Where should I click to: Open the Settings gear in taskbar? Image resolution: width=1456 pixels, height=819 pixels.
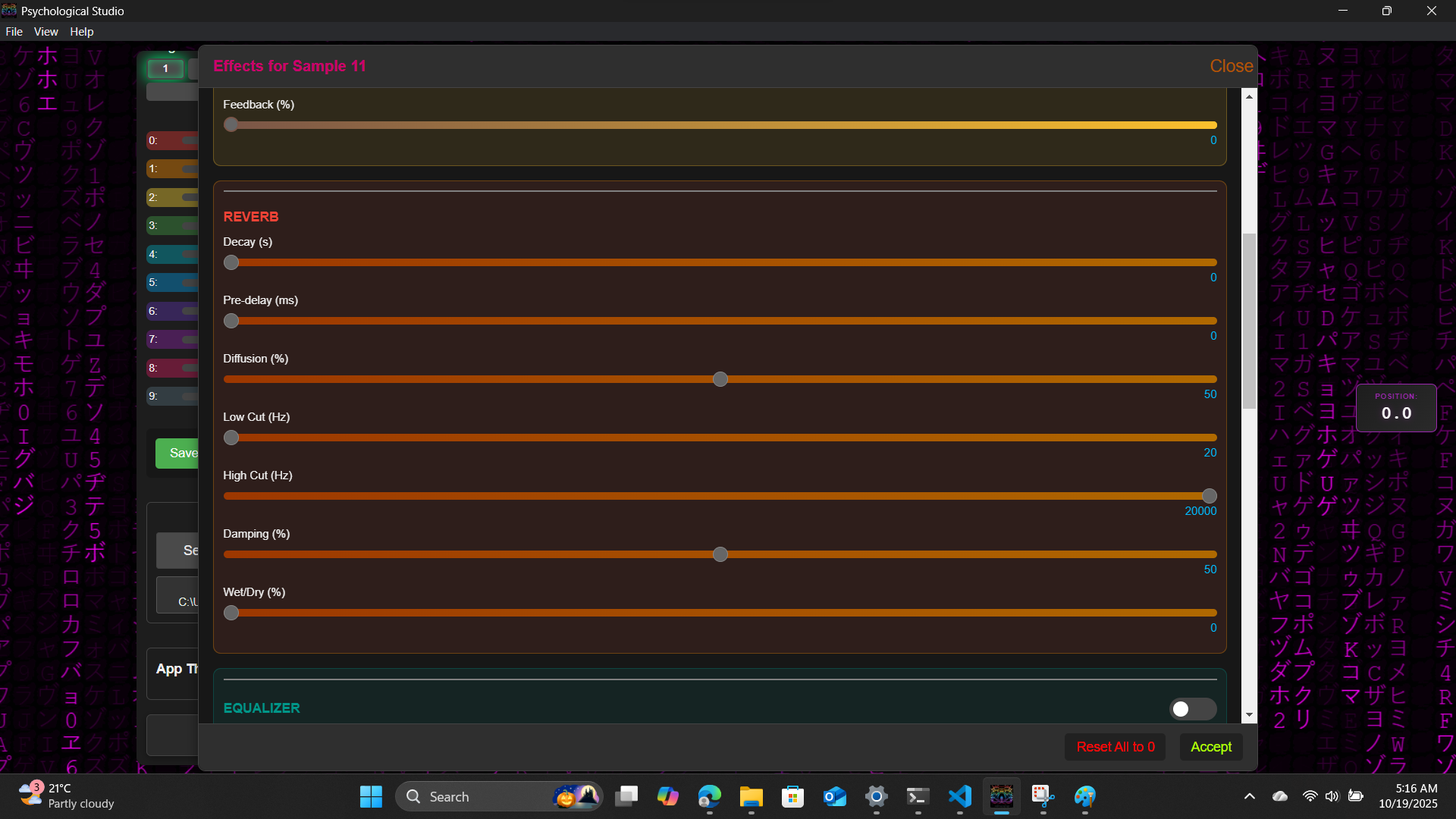pos(876,796)
